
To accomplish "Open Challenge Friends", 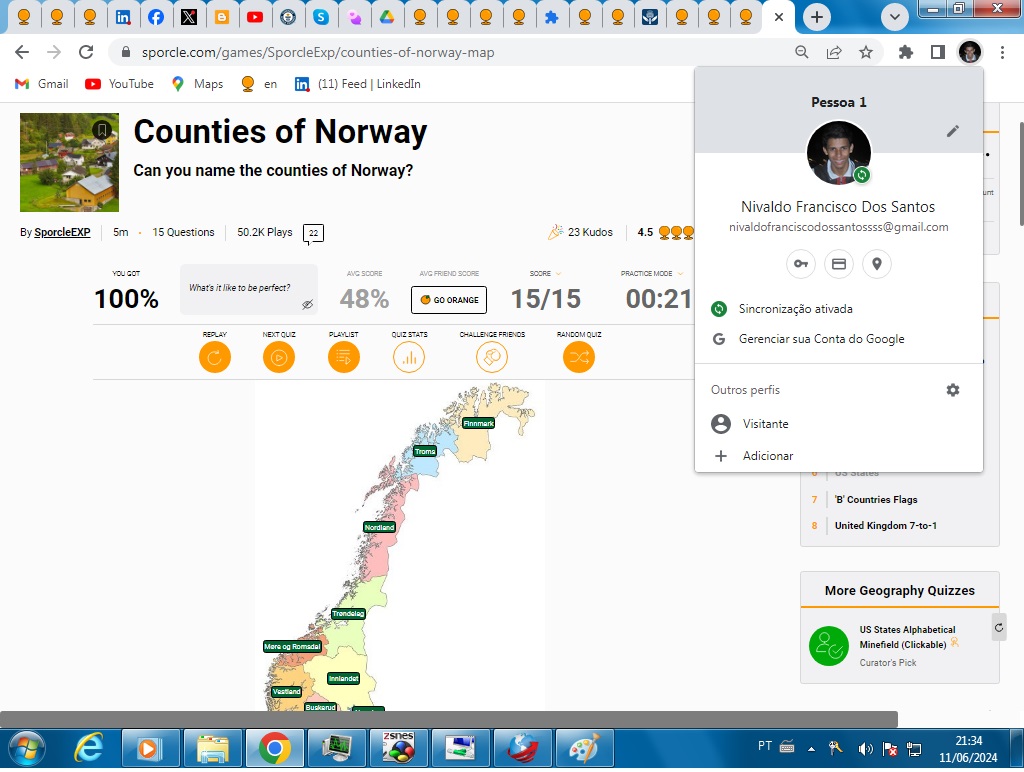I will point(491,356).
